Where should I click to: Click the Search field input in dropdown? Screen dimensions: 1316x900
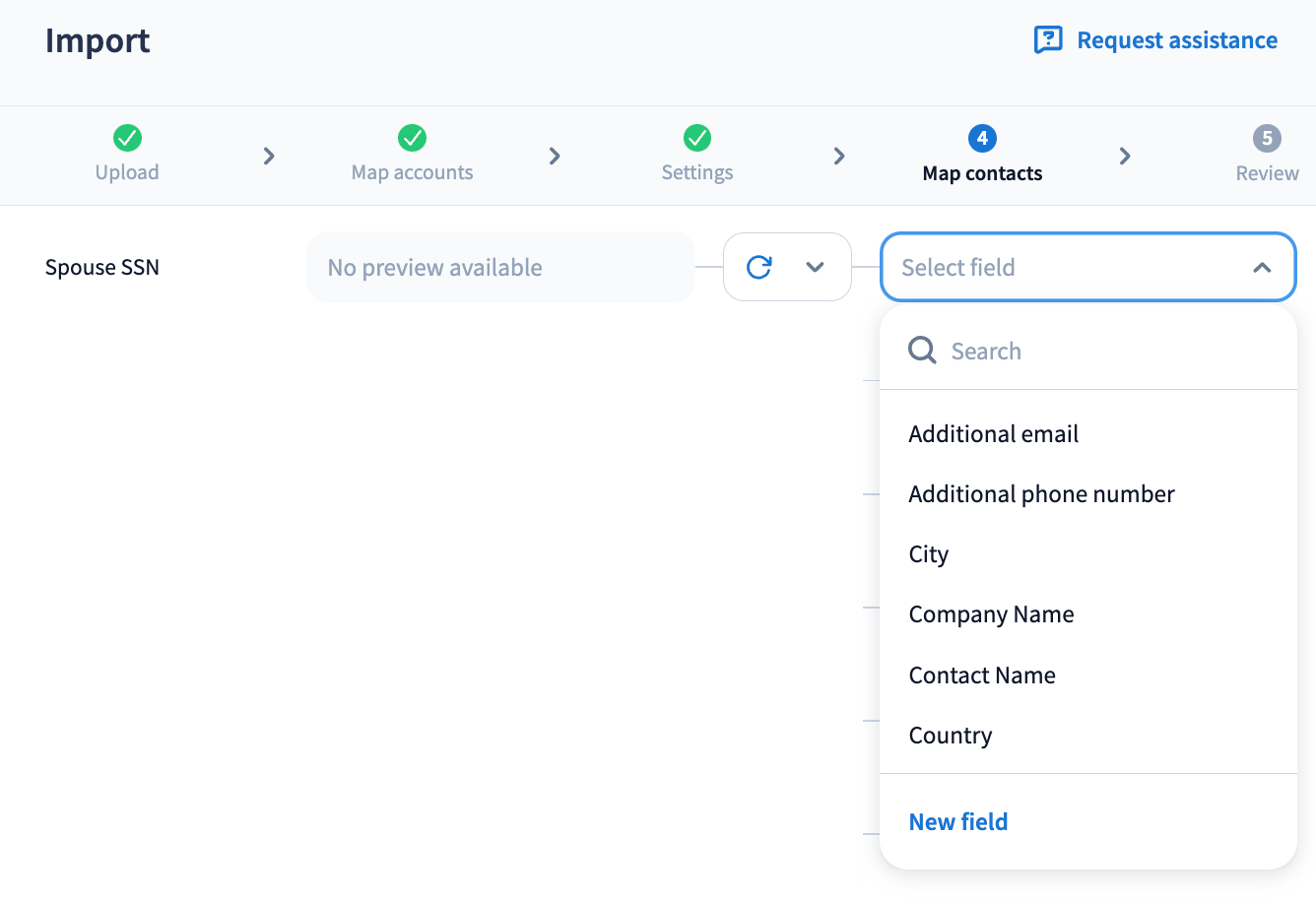pos(1103,352)
